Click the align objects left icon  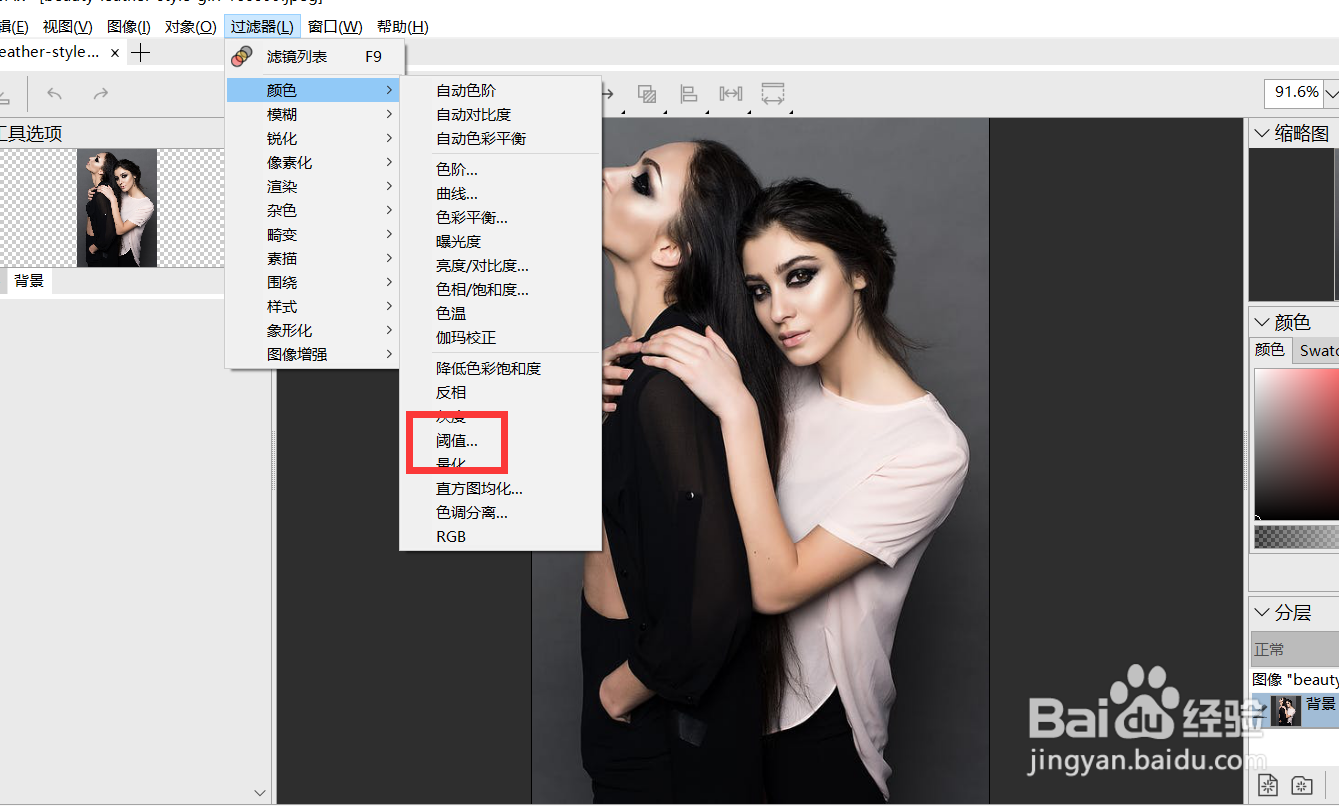689,94
